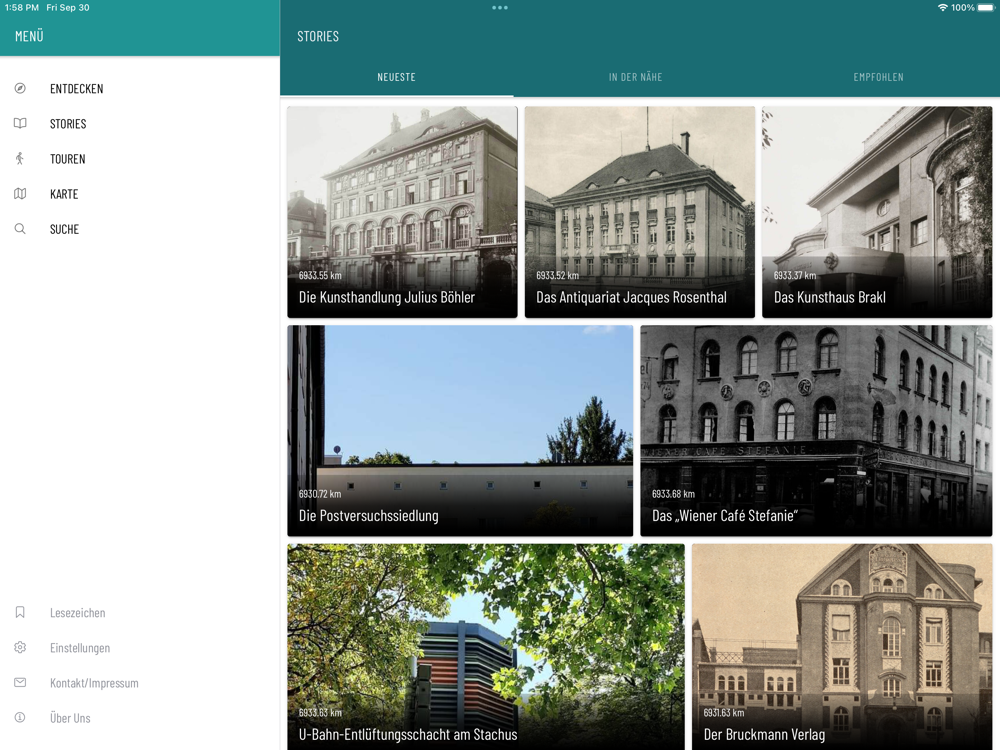Open the Die Postversuchssiedlung story card

[460, 430]
